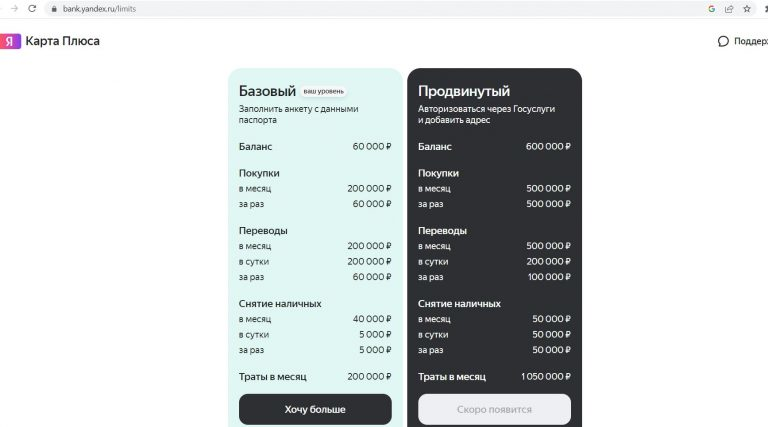Reload the page with refresh icon

pyautogui.click(x=32, y=8)
